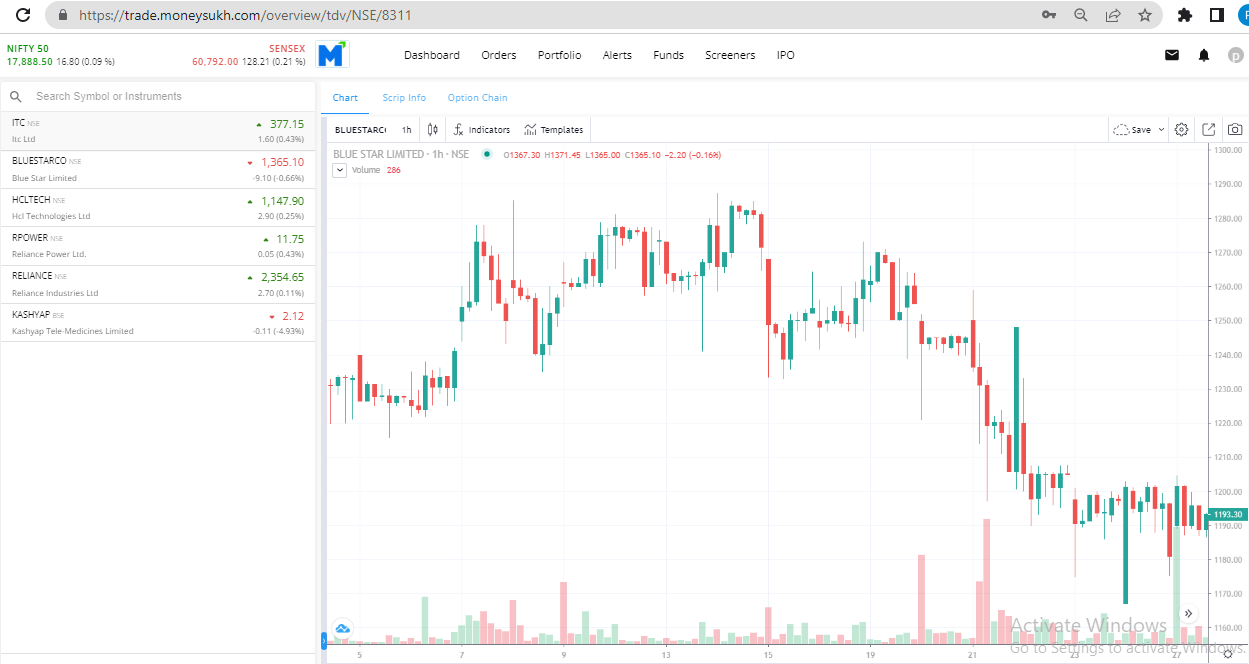Share this page using the share icon
Screen dimensions: 1249x664
(x=1113, y=15)
